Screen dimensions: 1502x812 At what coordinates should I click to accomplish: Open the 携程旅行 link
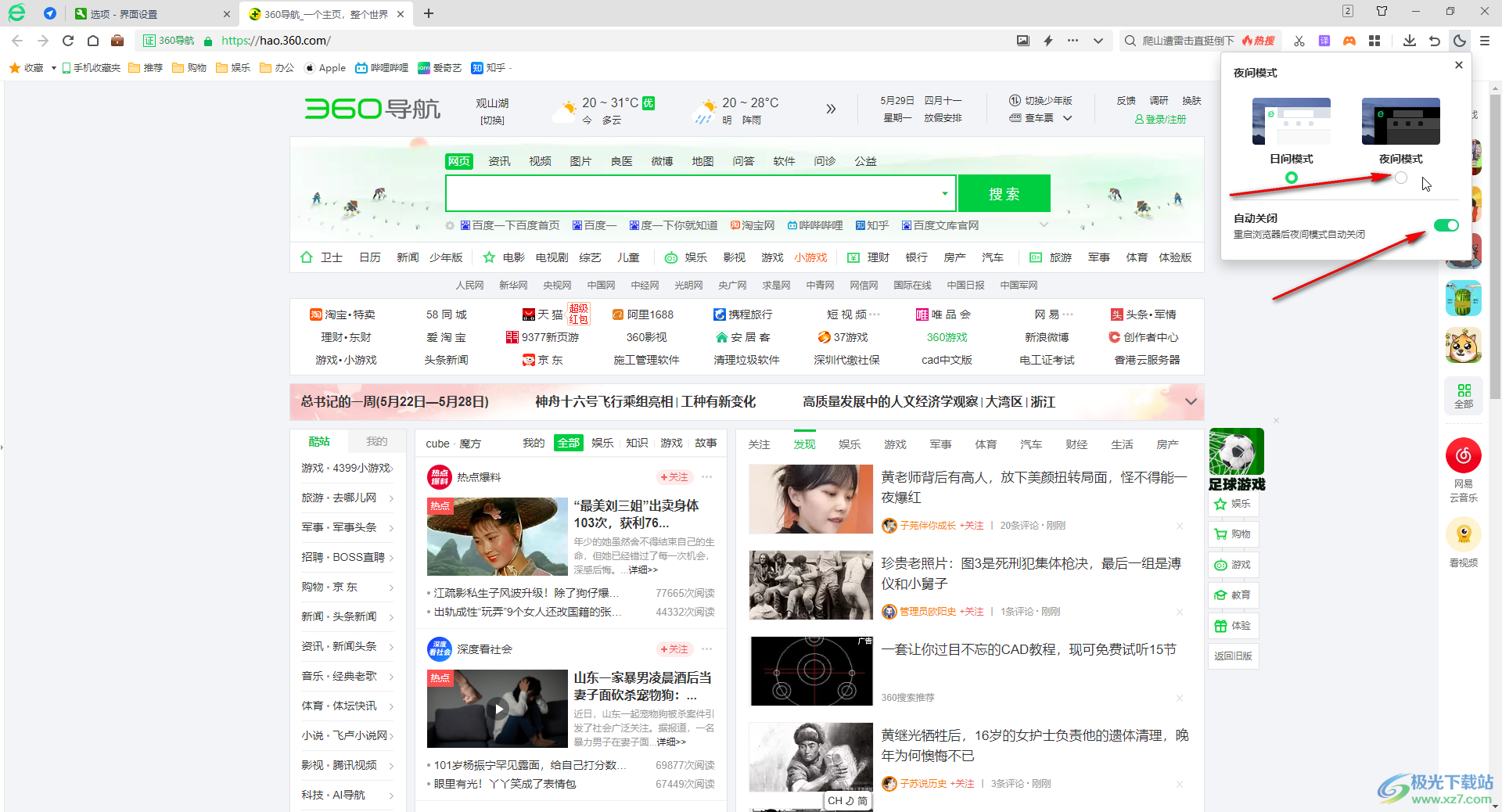(742, 314)
